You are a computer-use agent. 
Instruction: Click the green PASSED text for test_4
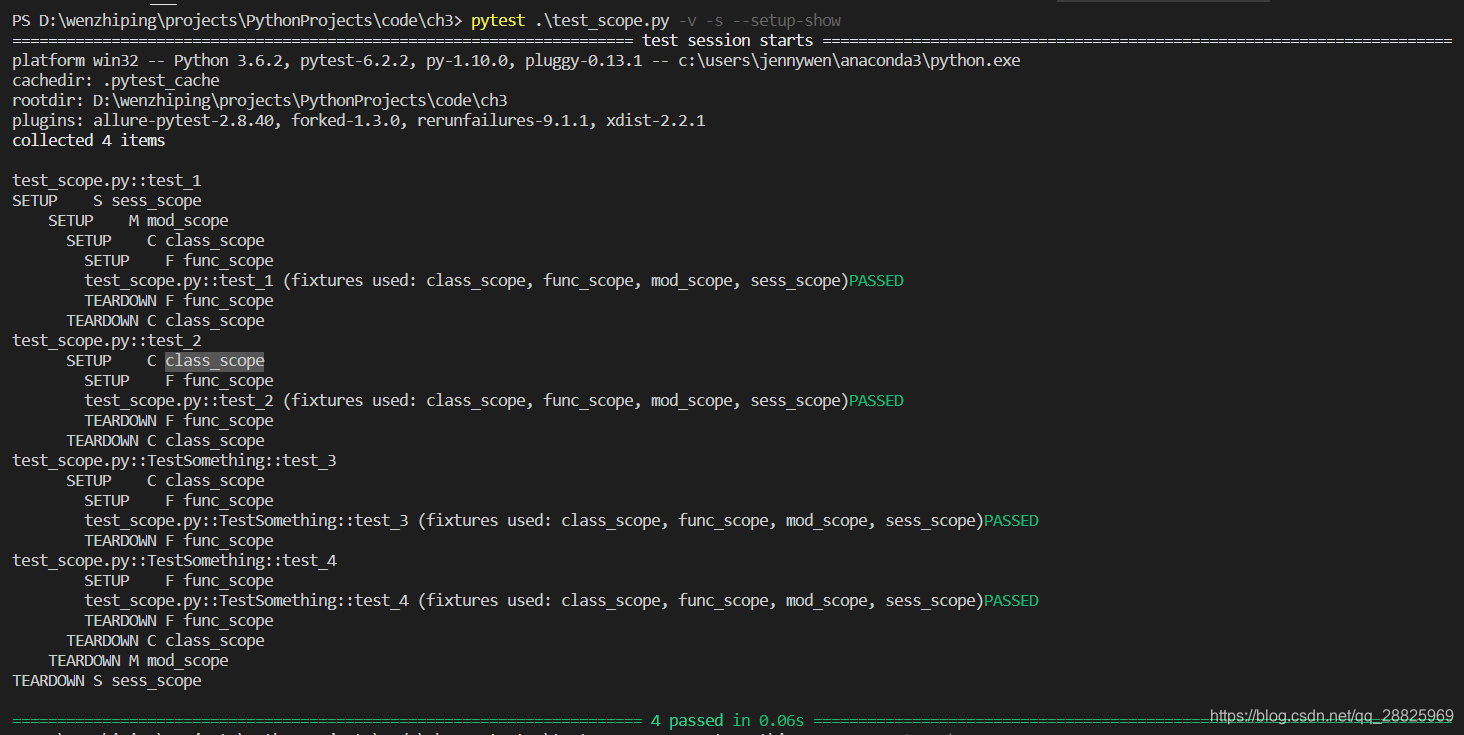(x=1011, y=601)
